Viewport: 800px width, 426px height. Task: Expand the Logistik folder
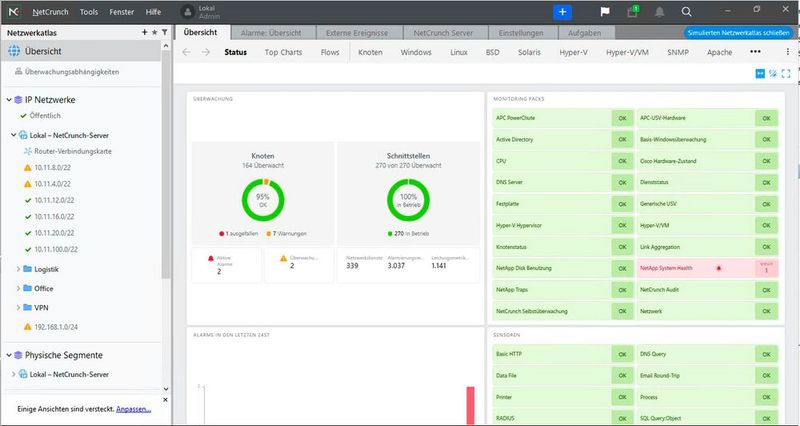tap(17, 268)
